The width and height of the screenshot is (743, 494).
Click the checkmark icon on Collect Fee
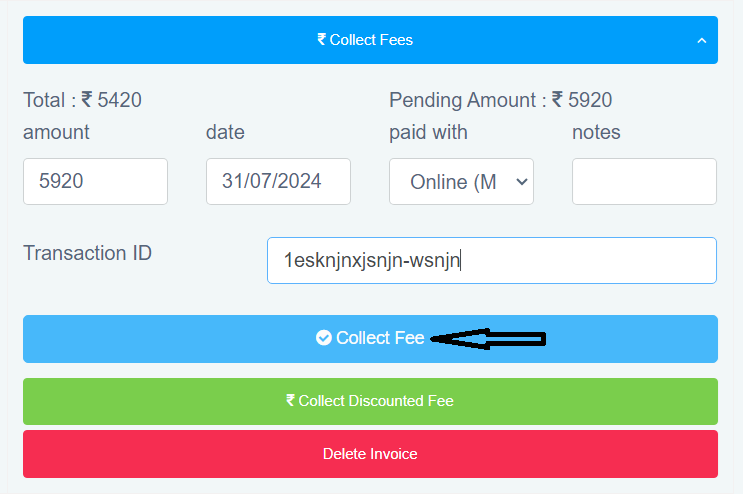(324, 338)
